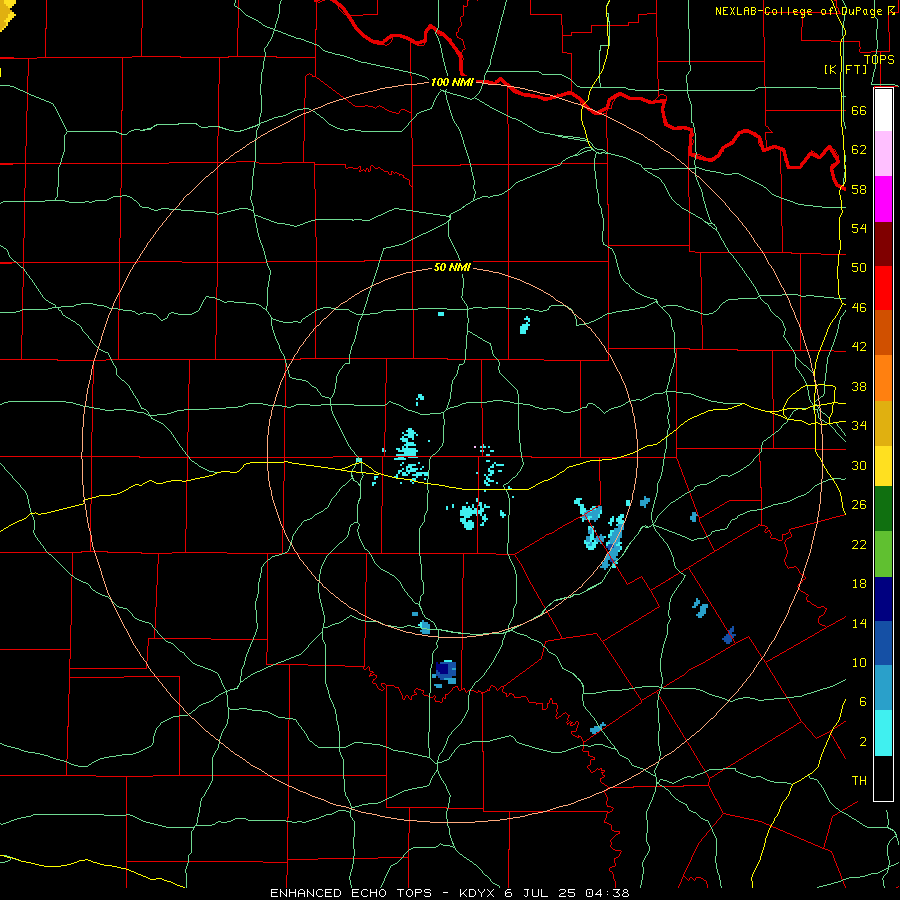Click the black TH threshold swatch
This screenshot has height=900, width=900.
click(x=883, y=778)
